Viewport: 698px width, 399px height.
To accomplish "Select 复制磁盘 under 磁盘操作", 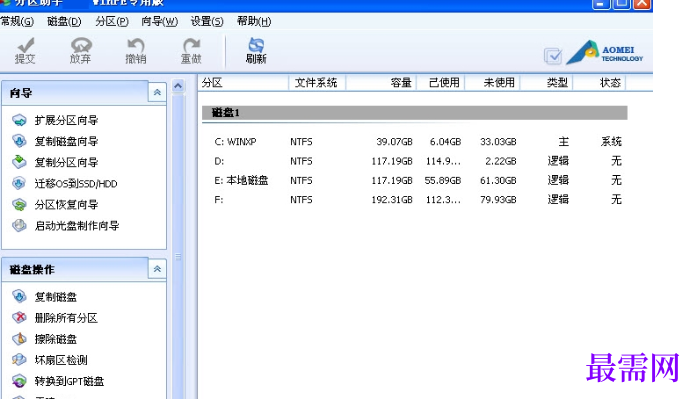I will [x=56, y=297].
